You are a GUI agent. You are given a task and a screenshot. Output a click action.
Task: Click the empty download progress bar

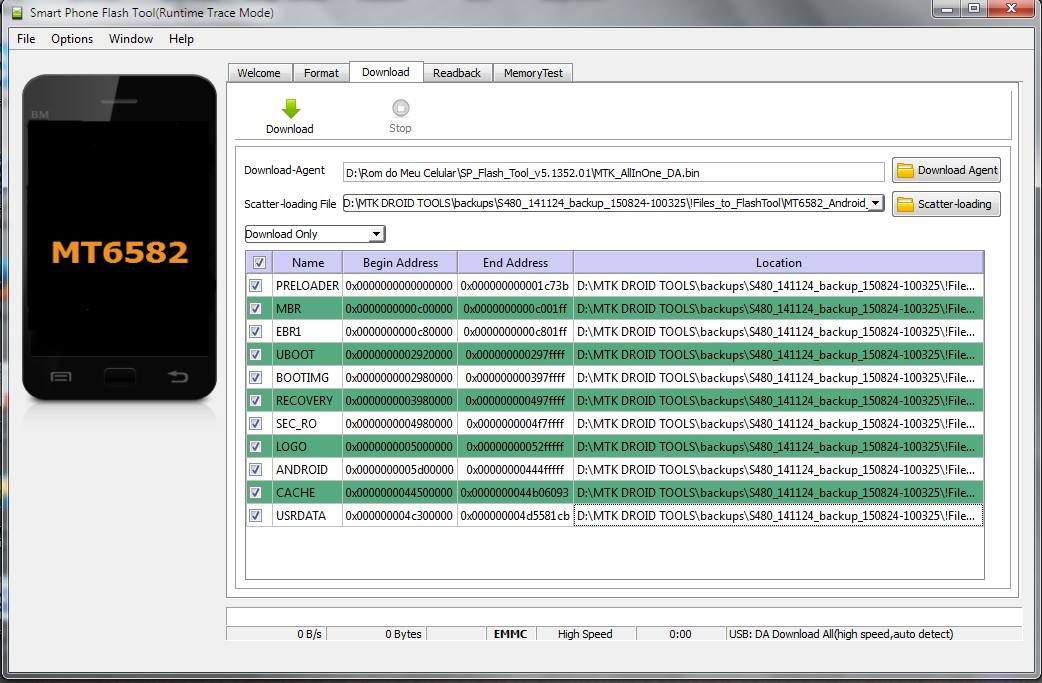[623, 615]
